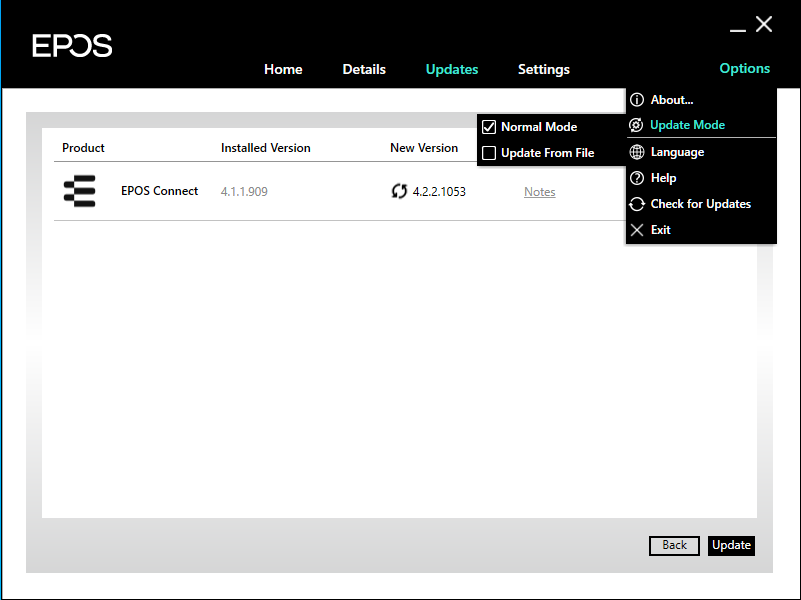Open the Home tab
Viewport: 801px width, 600px height.
tap(283, 69)
